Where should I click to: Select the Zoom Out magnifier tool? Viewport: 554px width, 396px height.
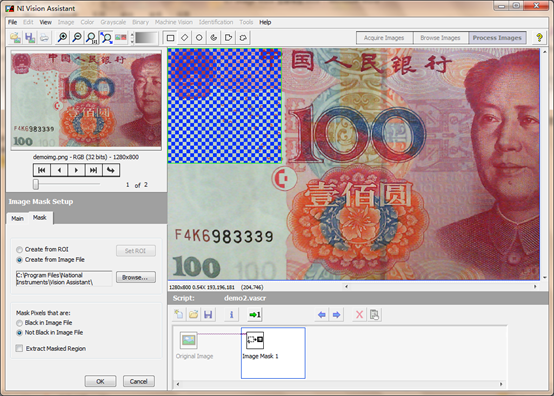[x=77, y=37]
